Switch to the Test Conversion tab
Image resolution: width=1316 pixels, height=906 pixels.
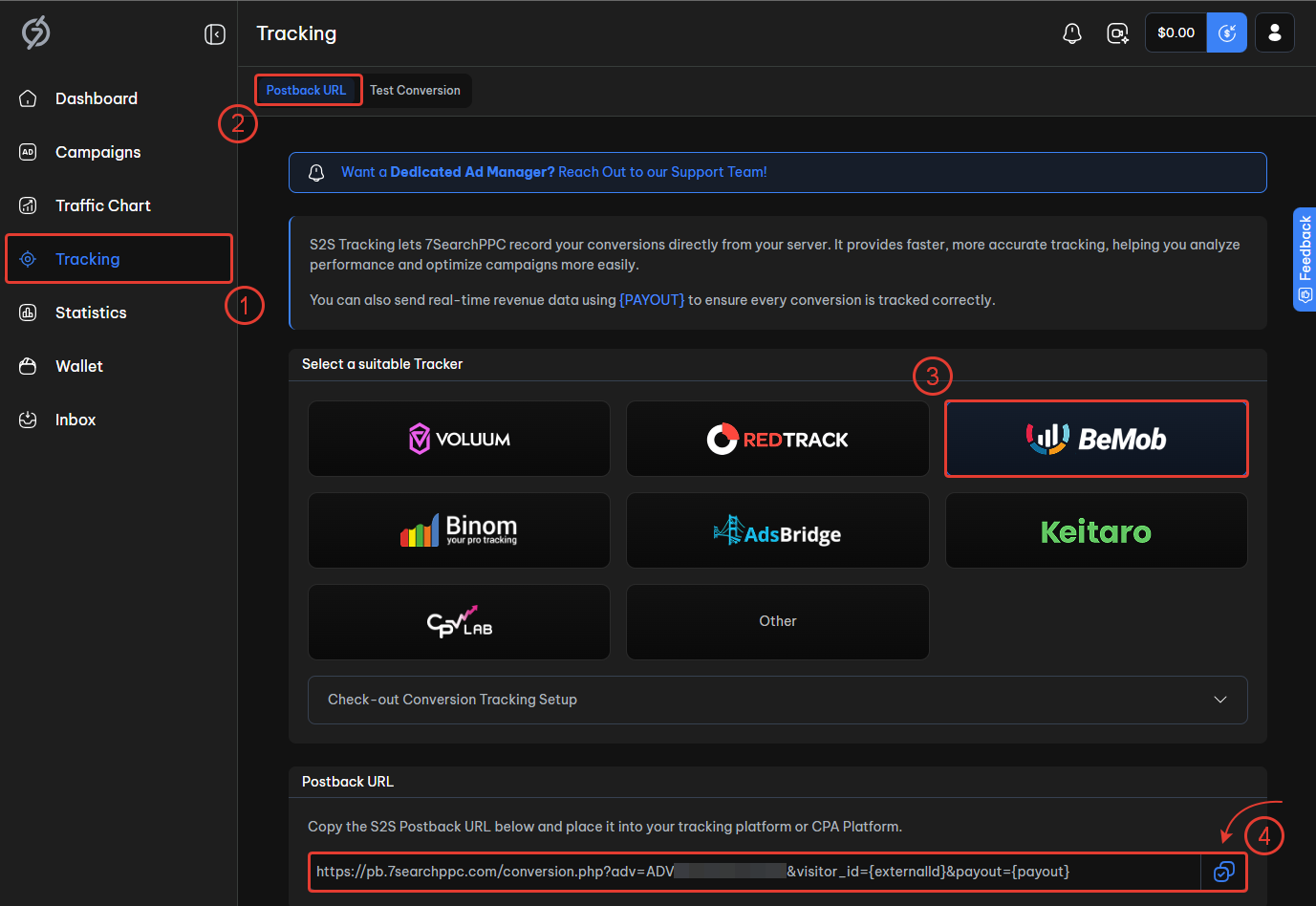[416, 91]
